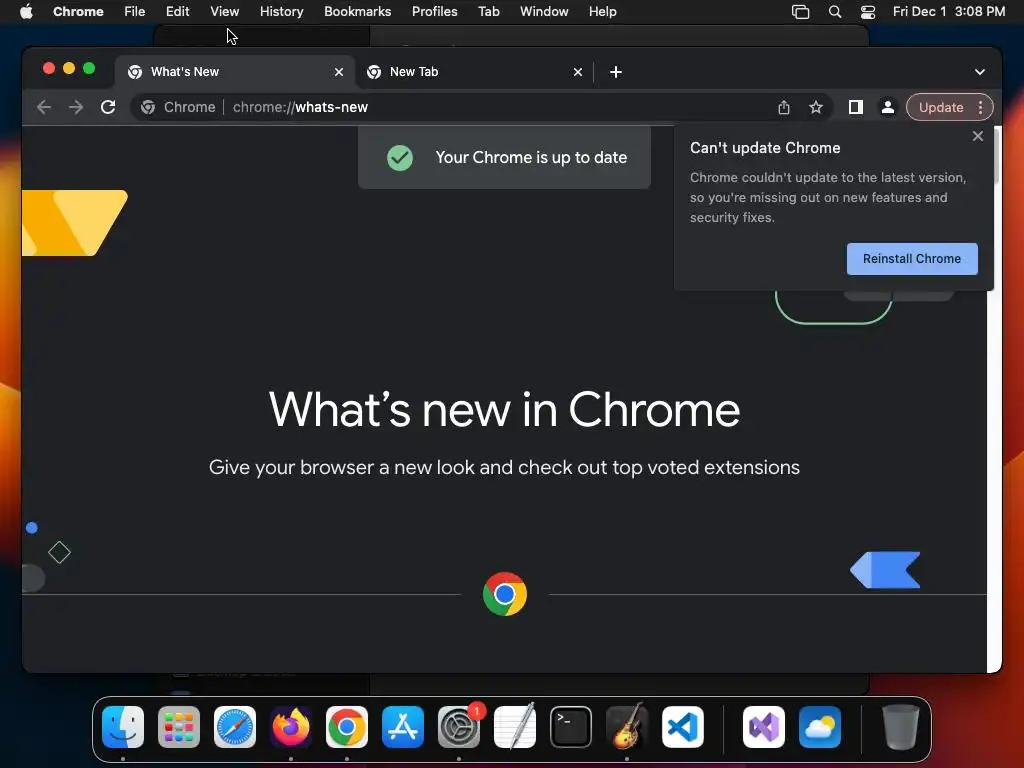Open a new tab with the plus button
This screenshot has height=768, width=1024.
point(616,72)
